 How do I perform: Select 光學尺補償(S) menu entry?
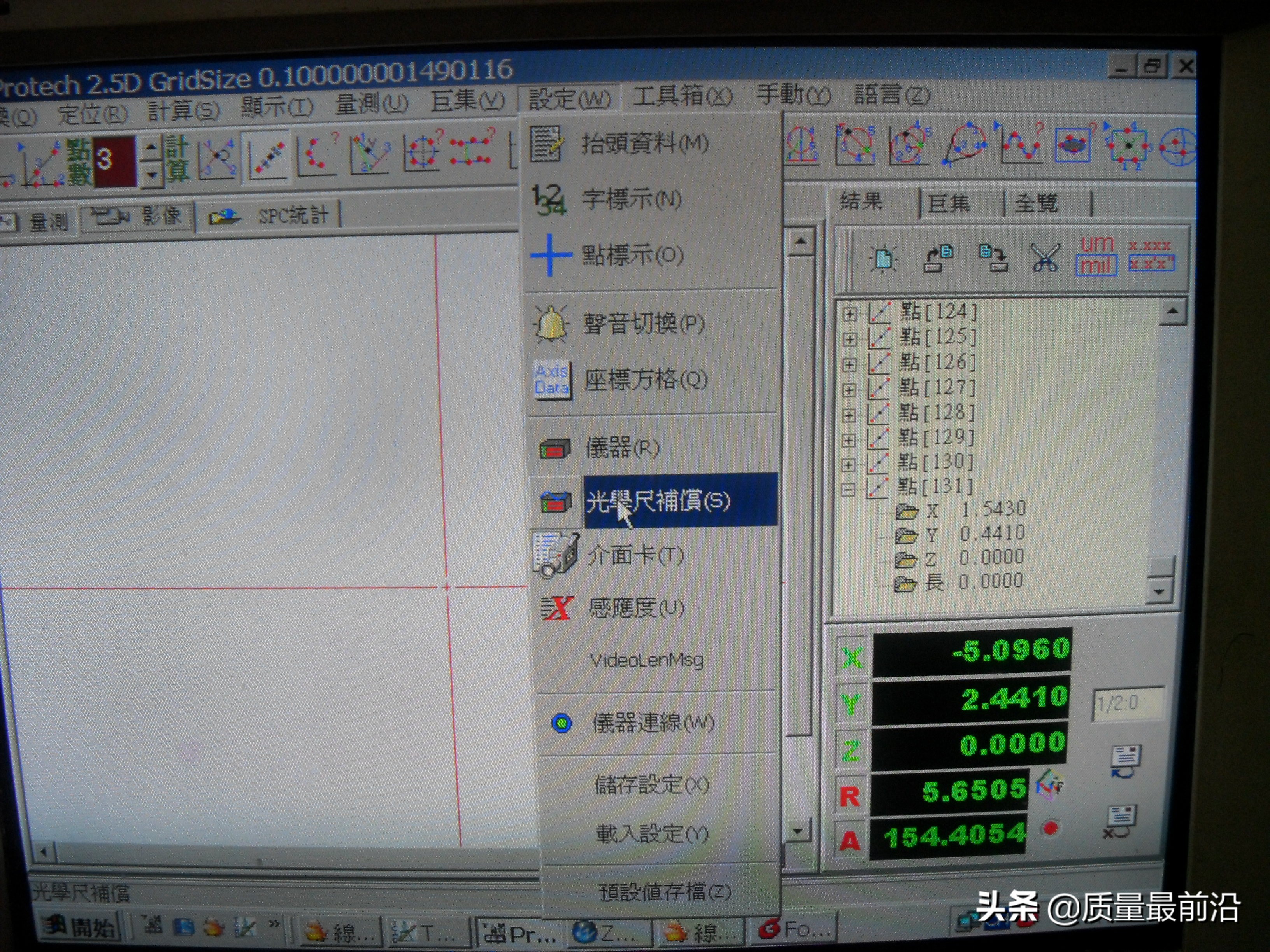tap(658, 501)
